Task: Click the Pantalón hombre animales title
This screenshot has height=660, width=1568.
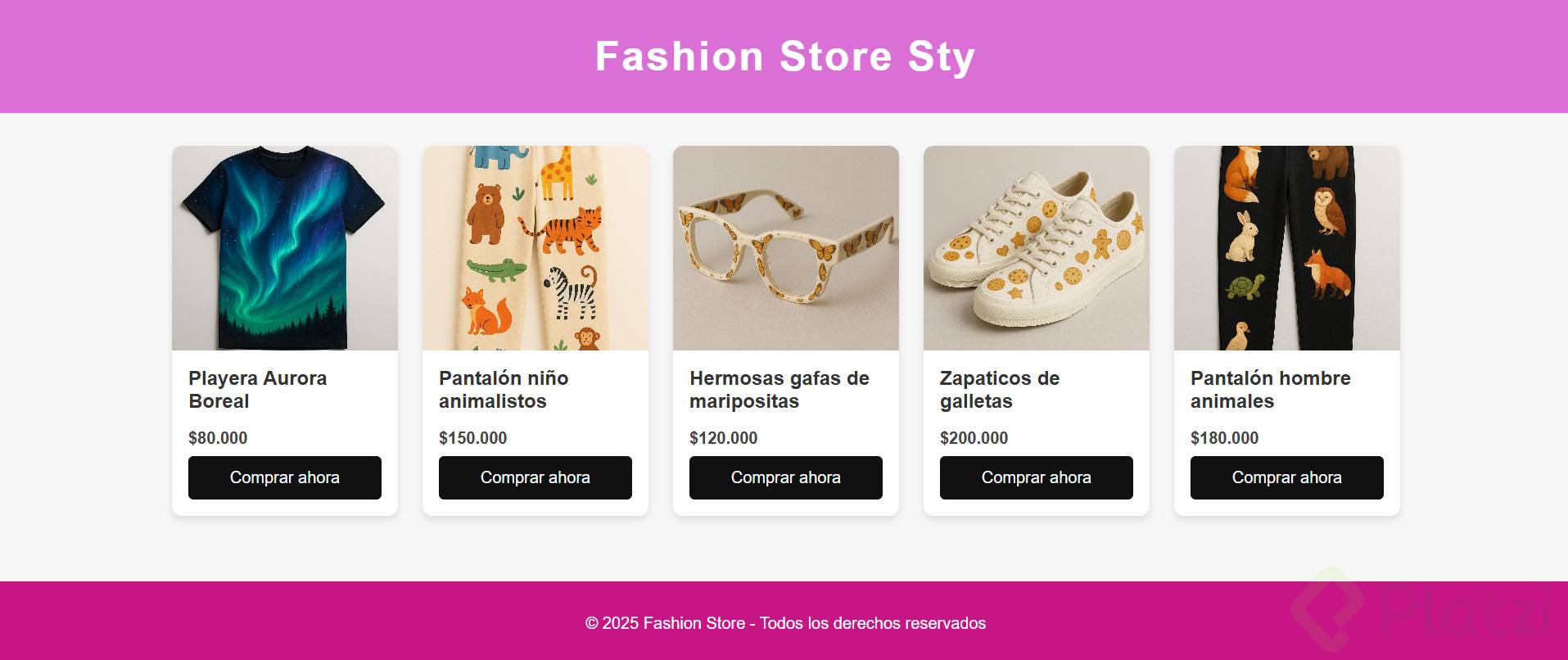Action: click(1271, 390)
